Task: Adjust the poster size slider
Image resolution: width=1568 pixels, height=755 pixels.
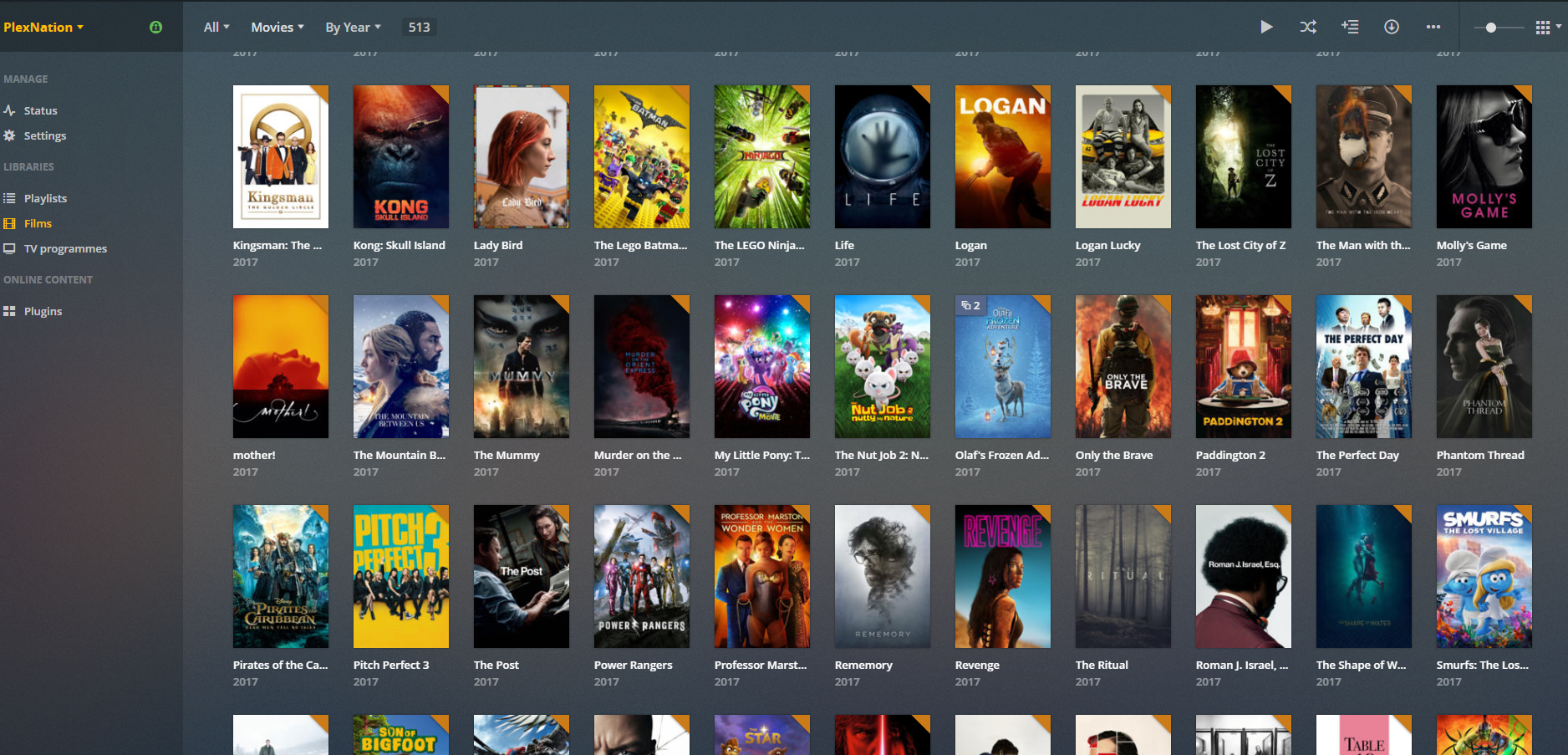Action: (x=1491, y=28)
